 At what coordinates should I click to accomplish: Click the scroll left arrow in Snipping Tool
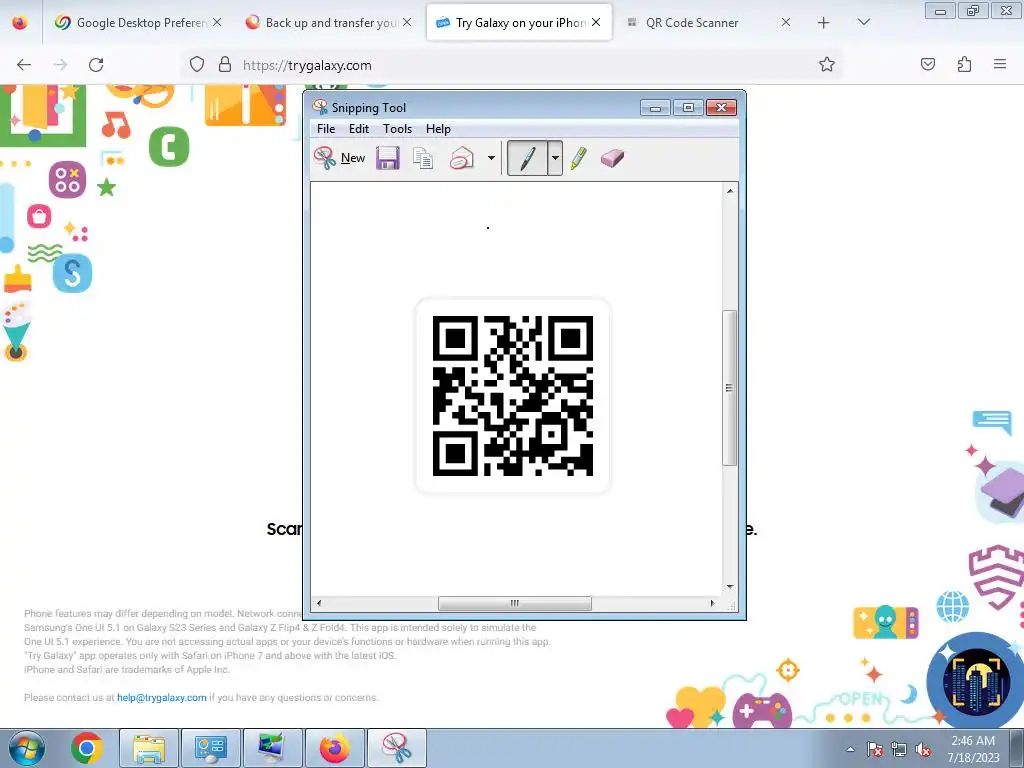click(x=319, y=603)
